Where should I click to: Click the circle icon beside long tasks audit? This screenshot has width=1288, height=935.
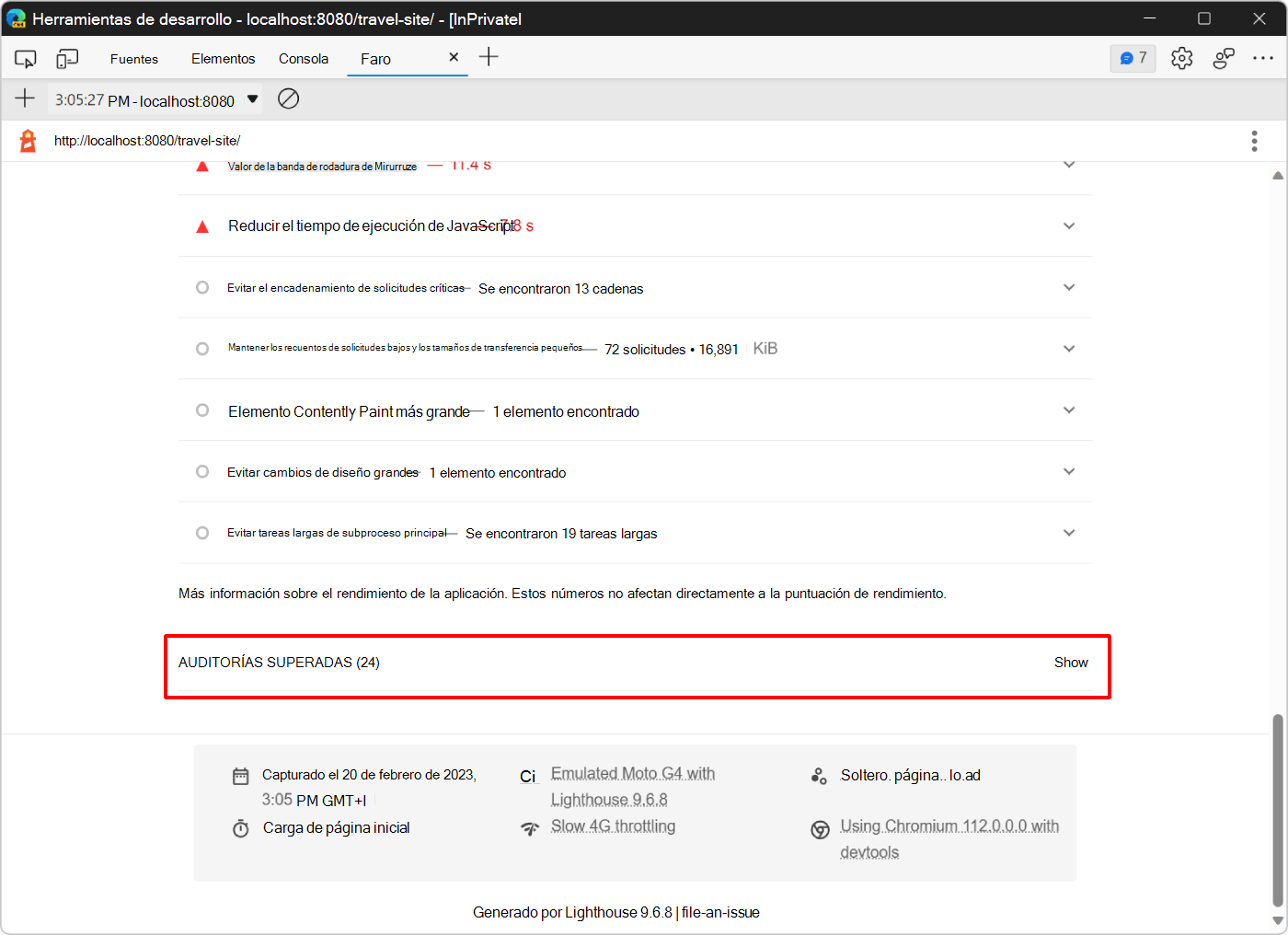click(202, 533)
